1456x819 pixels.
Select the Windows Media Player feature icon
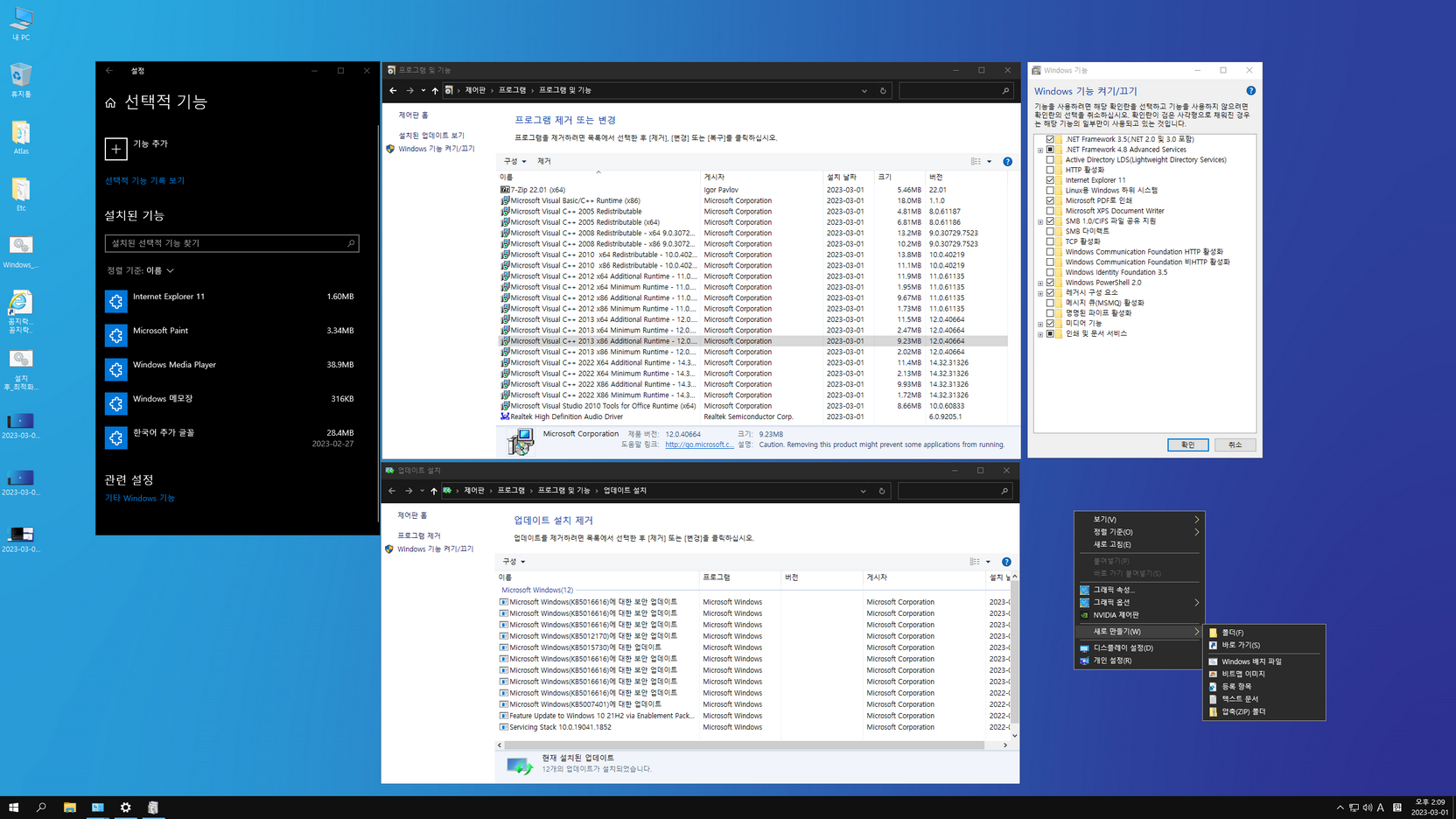[115, 369]
